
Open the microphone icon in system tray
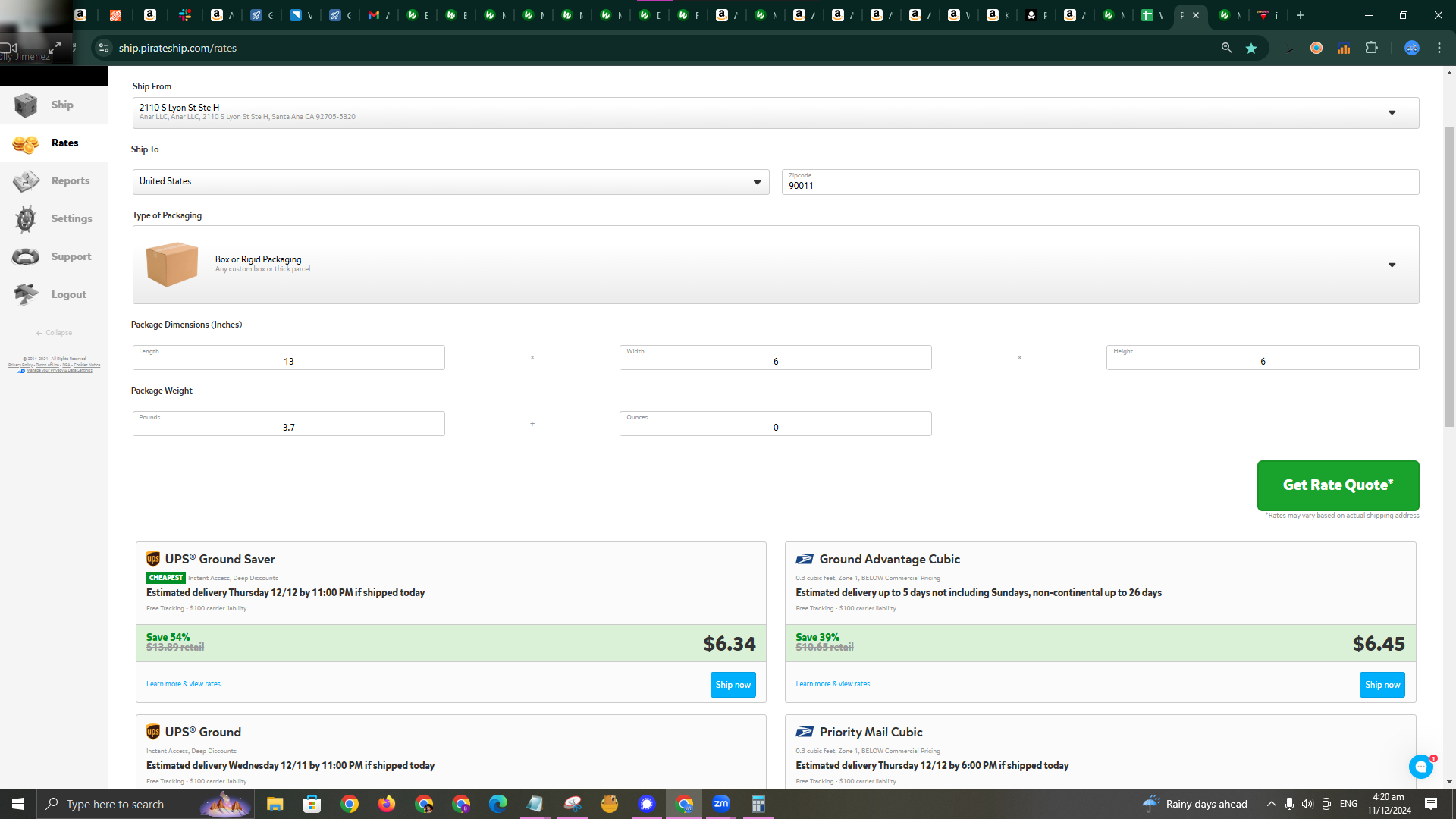click(1289, 804)
